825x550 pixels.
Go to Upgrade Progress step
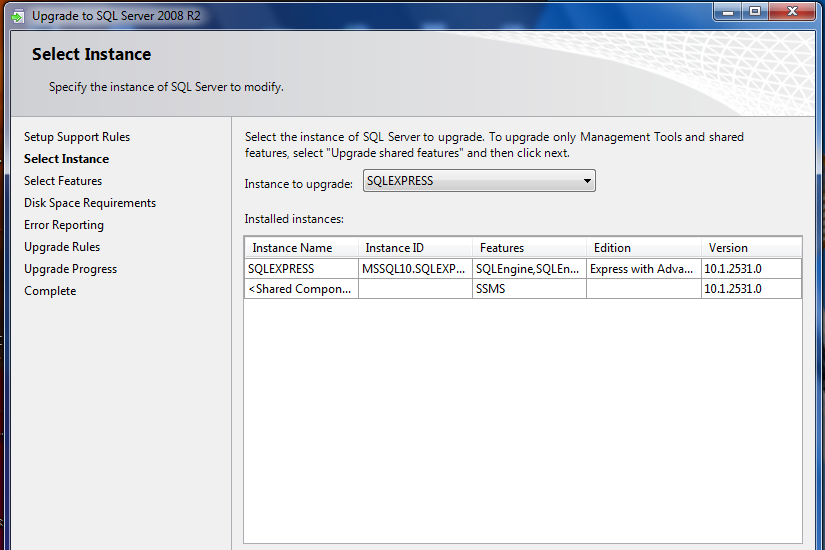pyautogui.click(x=70, y=269)
